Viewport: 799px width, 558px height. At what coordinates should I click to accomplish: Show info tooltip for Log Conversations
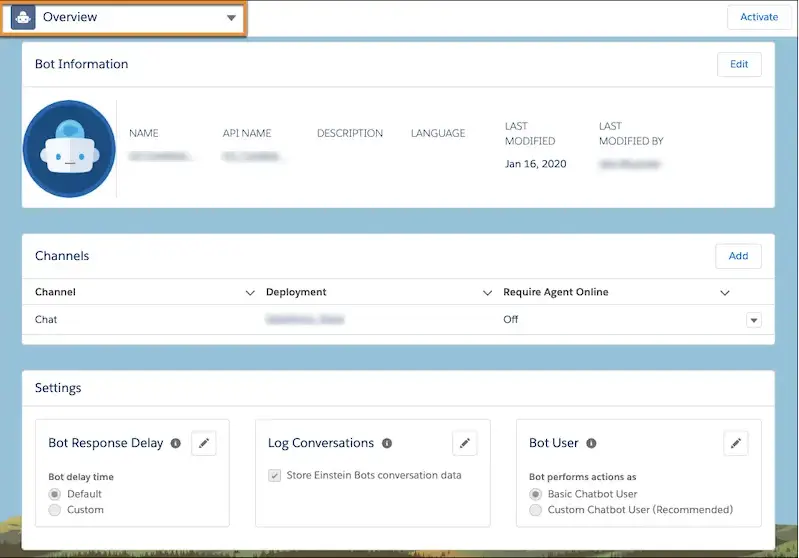tap(387, 443)
